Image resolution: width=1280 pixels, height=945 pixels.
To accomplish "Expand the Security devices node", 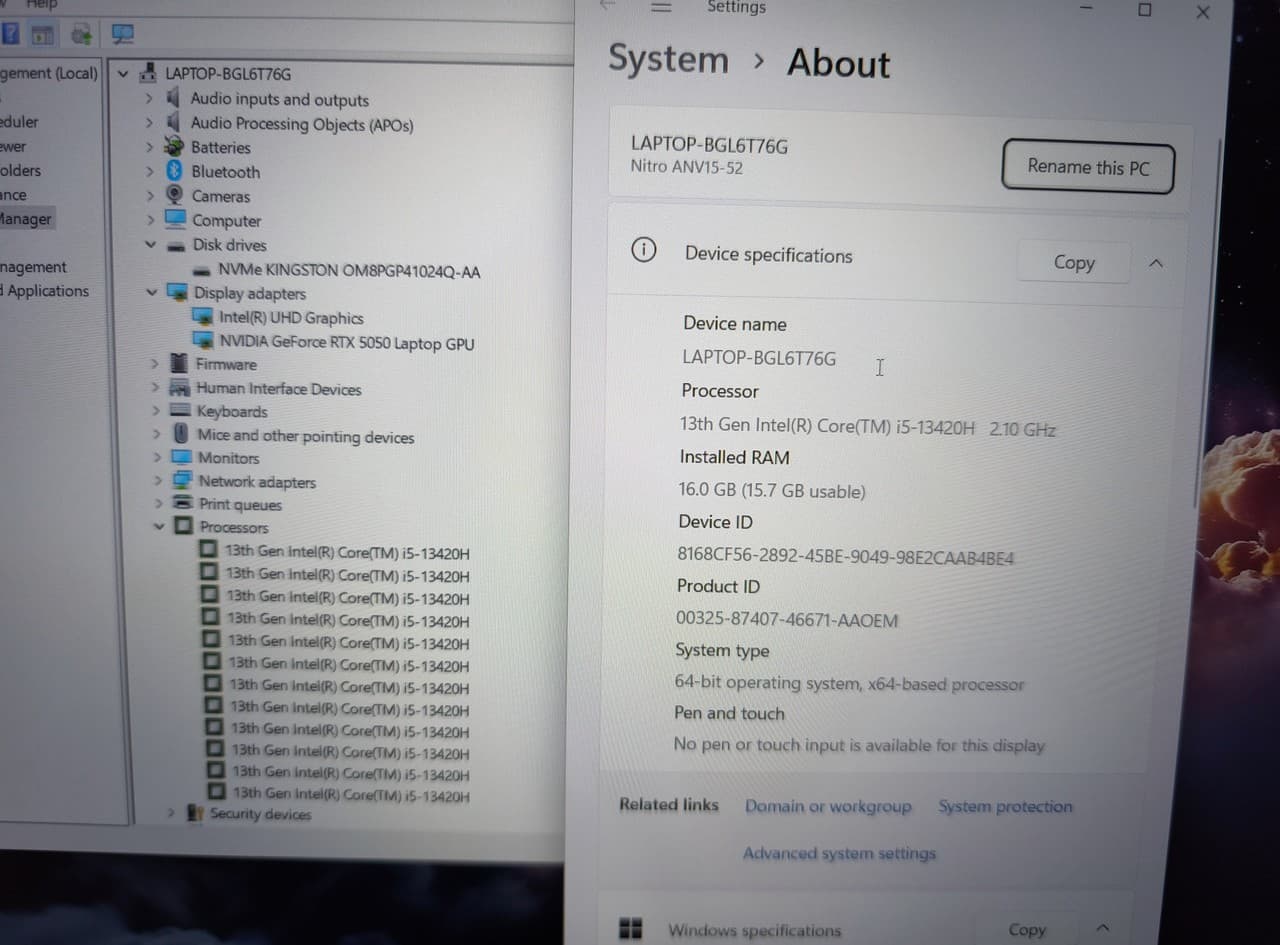I will tap(171, 813).
